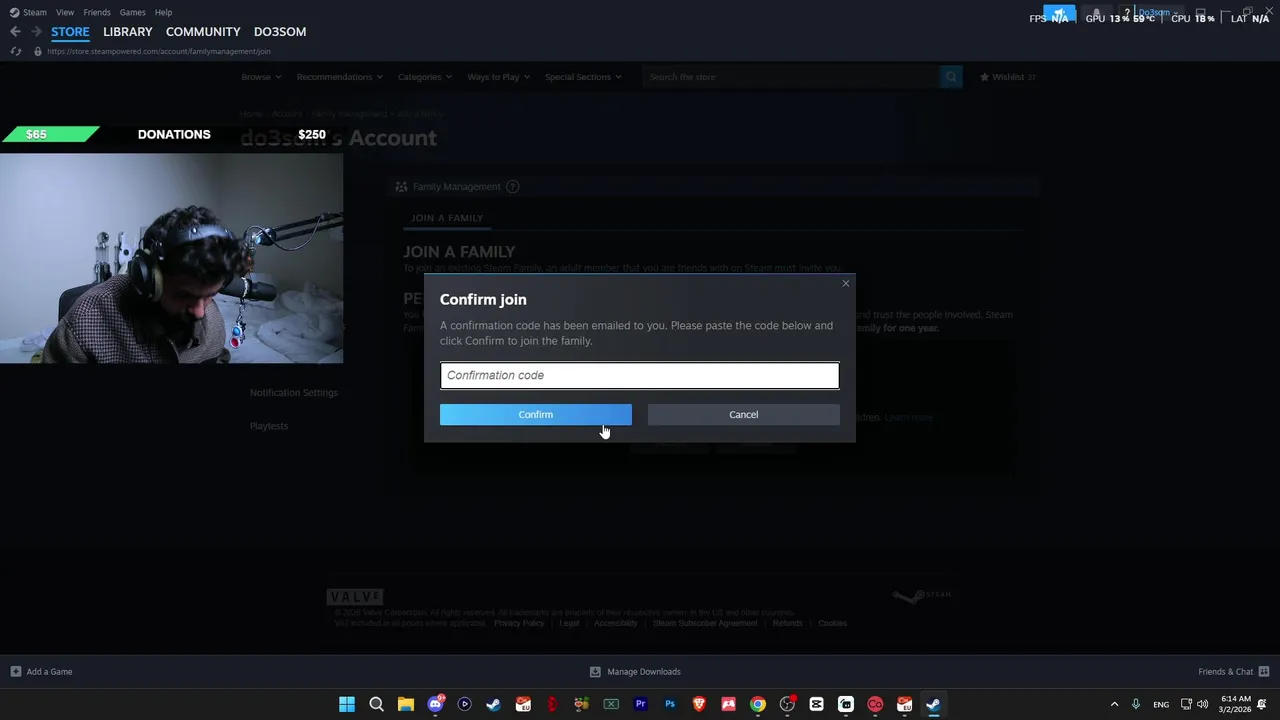Click the blue announcements megaphone icon

(x=1060, y=14)
